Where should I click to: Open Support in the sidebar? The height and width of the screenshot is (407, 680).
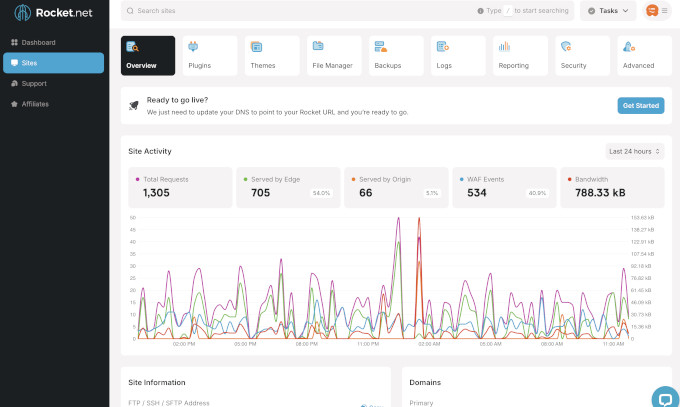click(54, 83)
